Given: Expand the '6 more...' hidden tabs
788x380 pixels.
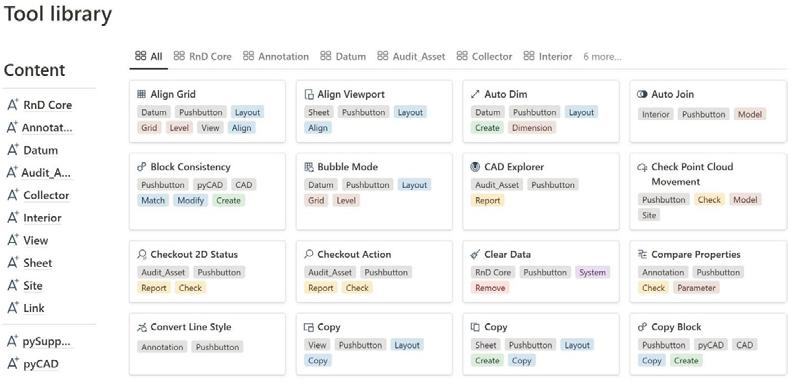Looking at the screenshot, I should 602,57.
